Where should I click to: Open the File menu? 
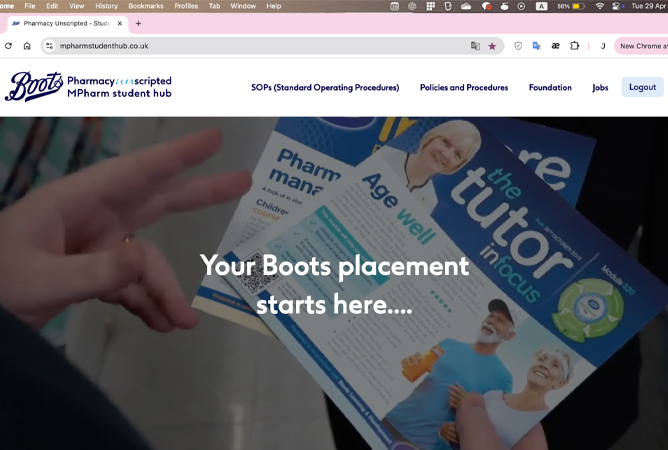30,6
